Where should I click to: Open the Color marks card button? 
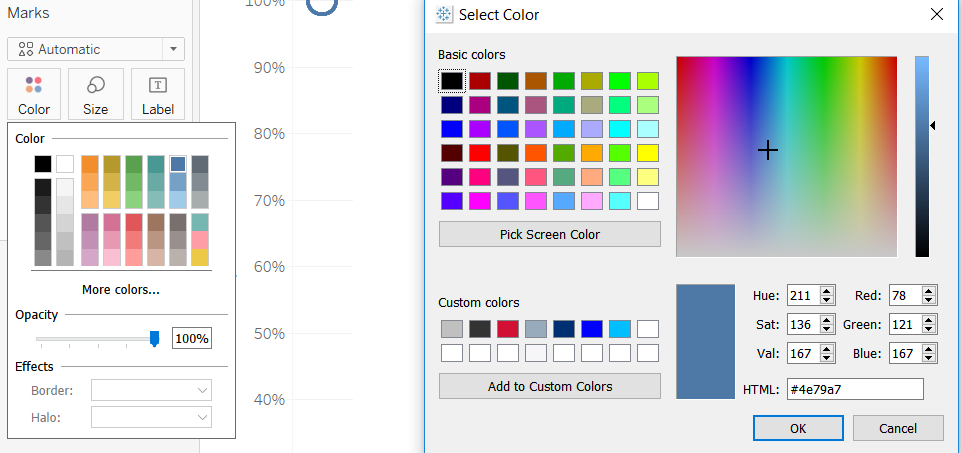[x=34, y=94]
